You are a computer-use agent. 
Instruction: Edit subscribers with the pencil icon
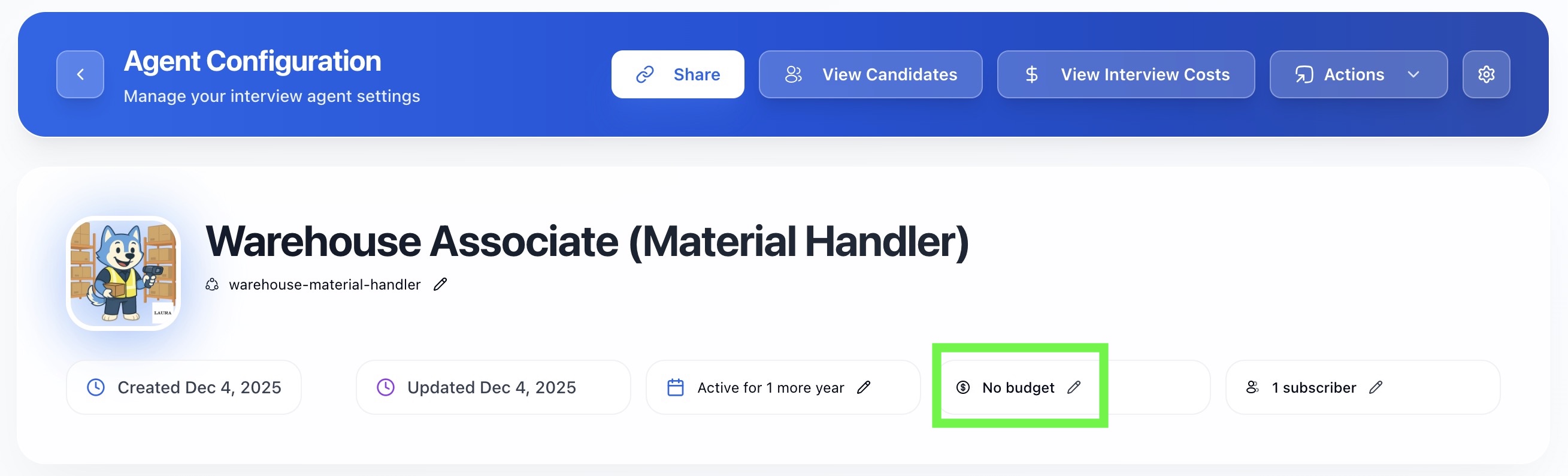[x=1376, y=388]
